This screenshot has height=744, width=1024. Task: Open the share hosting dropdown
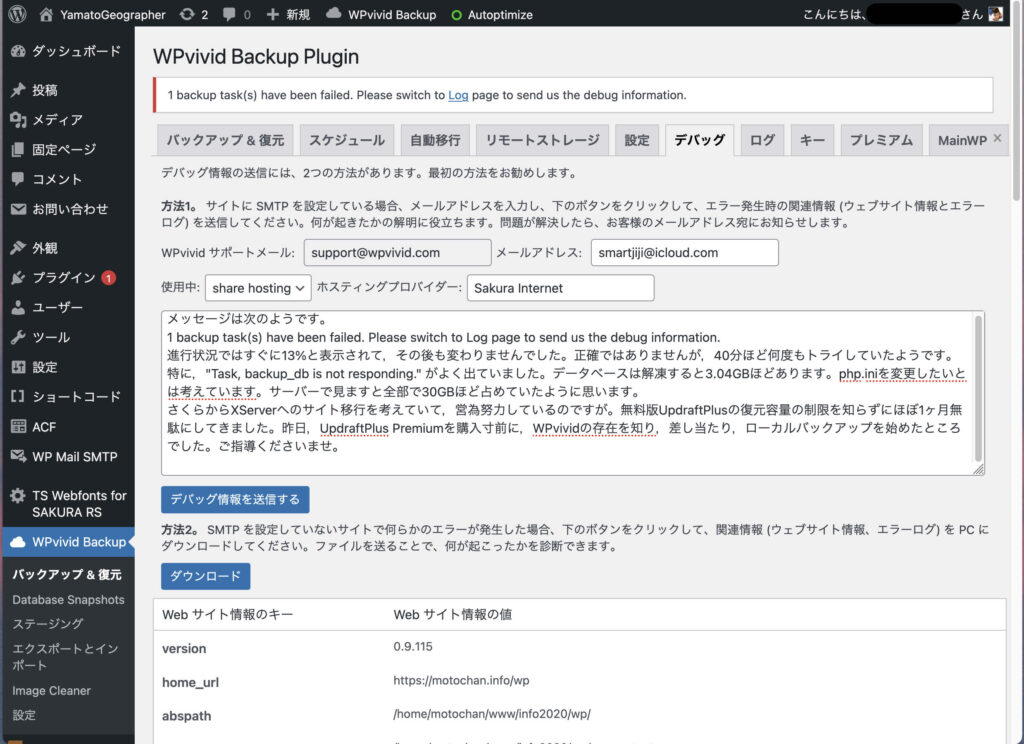(258, 288)
